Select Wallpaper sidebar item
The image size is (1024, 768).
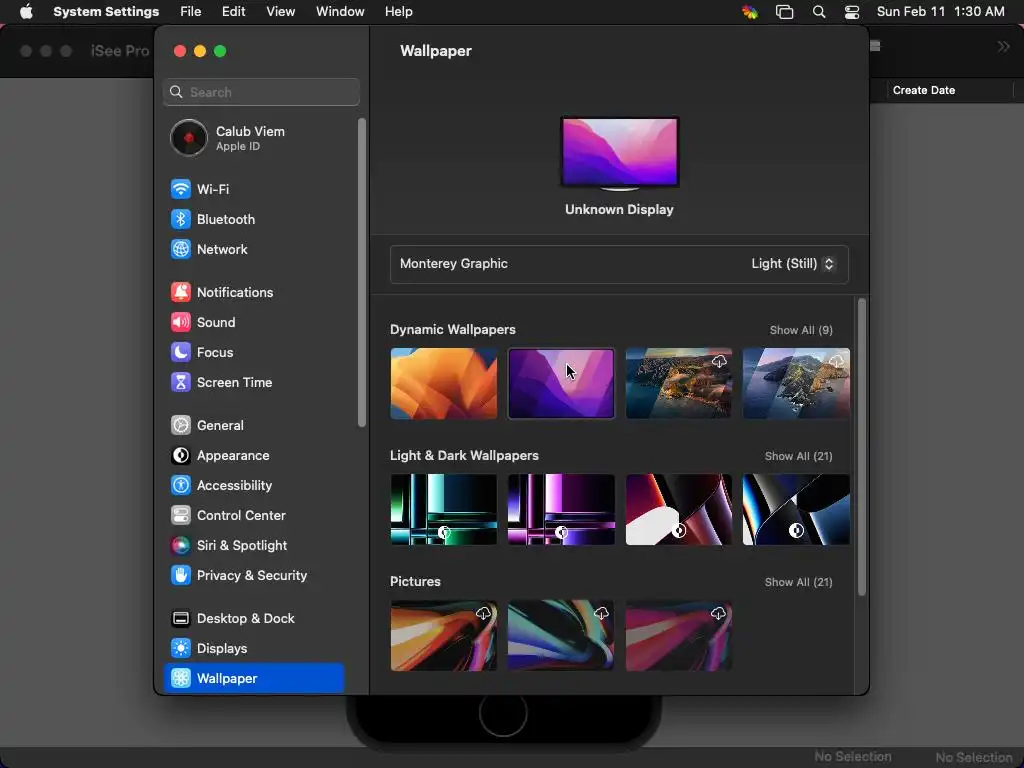pyautogui.click(x=253, y=679)
